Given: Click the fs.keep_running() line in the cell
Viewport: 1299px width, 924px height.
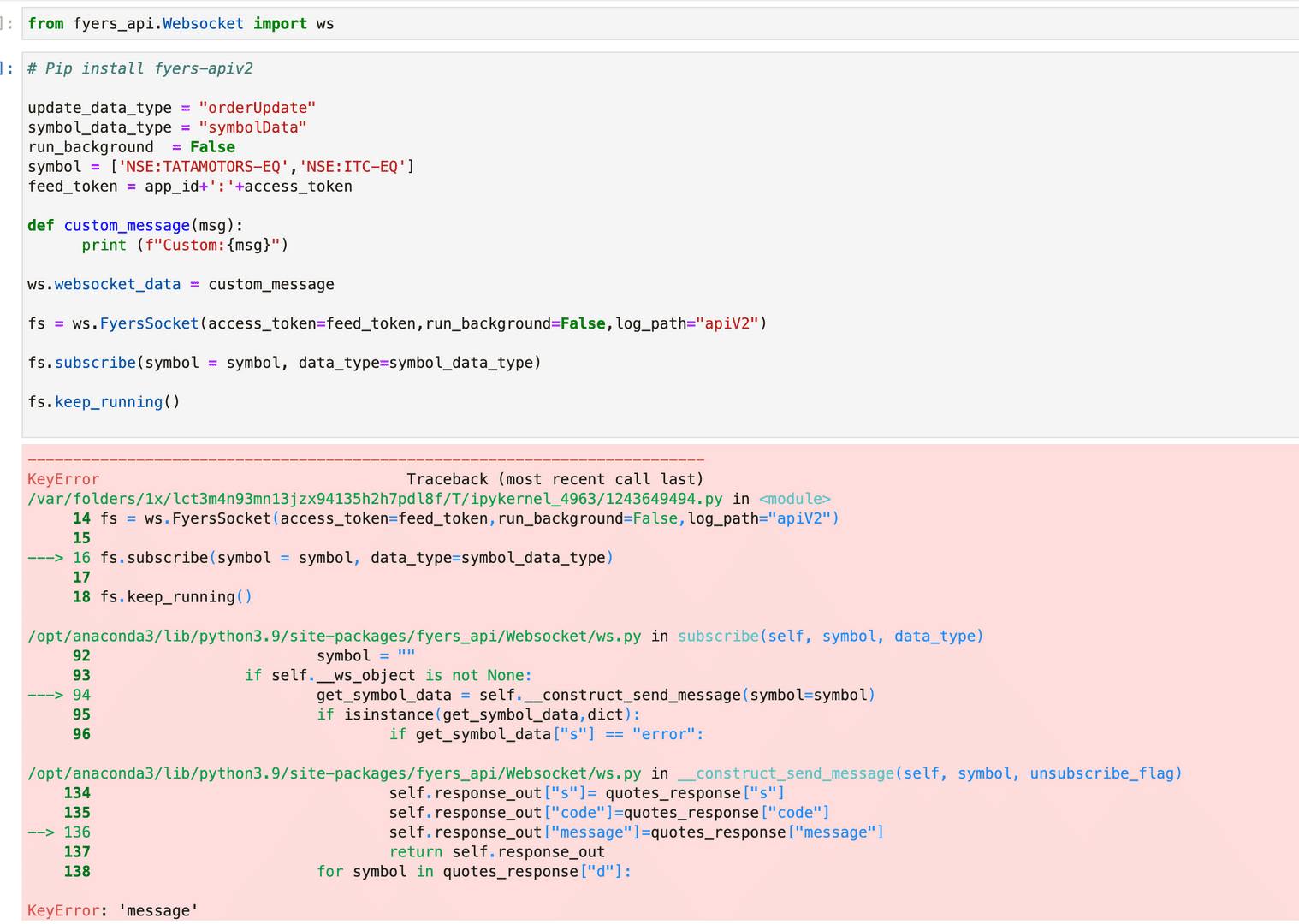Looking at the screenshot, I should [x=104, y=402].
